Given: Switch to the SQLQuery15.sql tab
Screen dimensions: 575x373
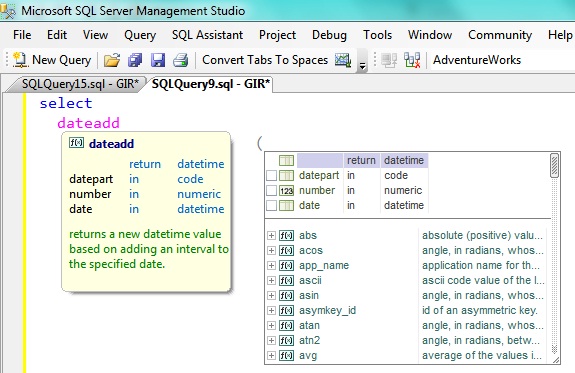Looking at the screenshot, I should (80, 84).
